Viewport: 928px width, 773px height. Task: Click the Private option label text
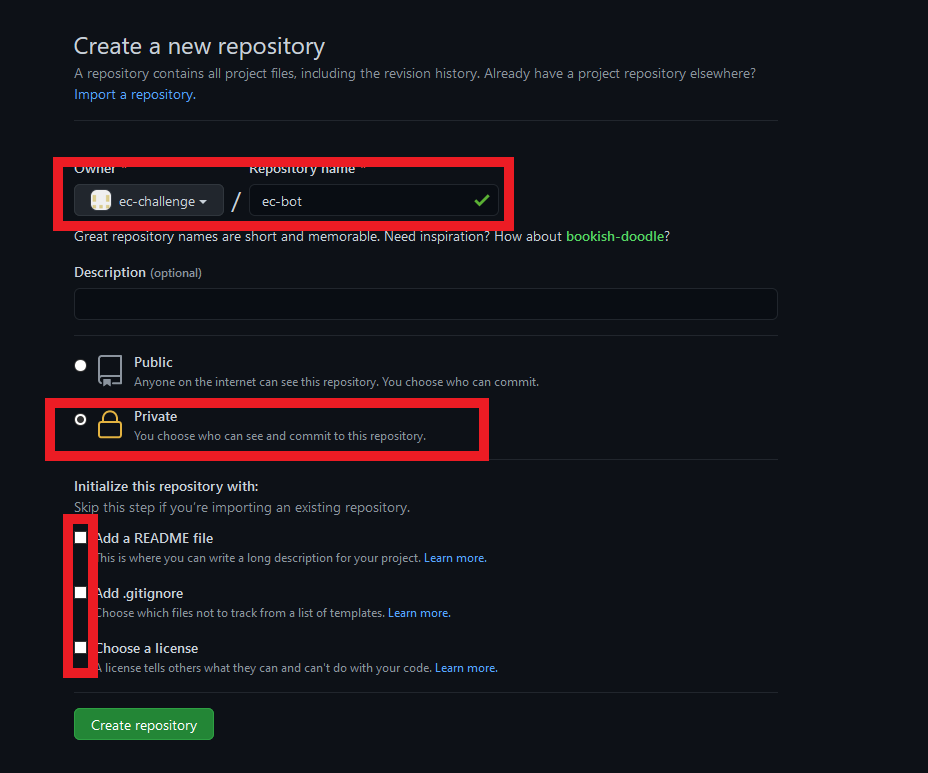[156, 416]
